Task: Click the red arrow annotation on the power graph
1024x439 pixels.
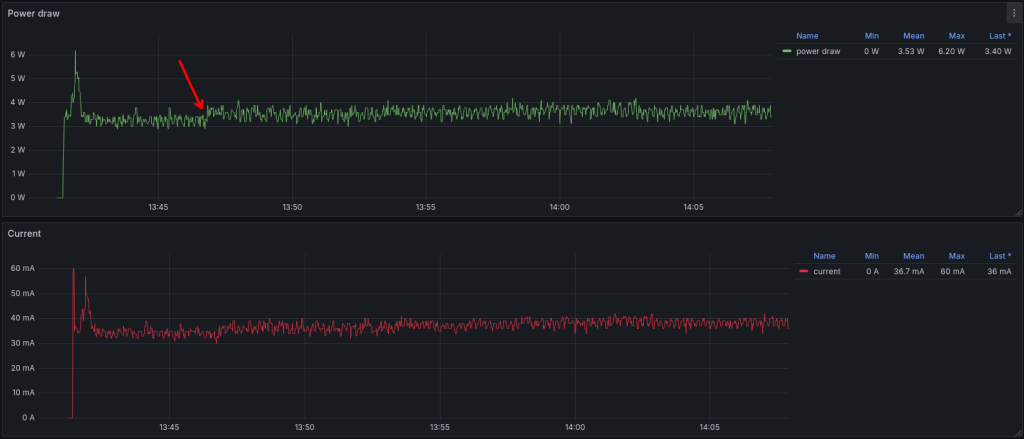Action: coord(191,84)
